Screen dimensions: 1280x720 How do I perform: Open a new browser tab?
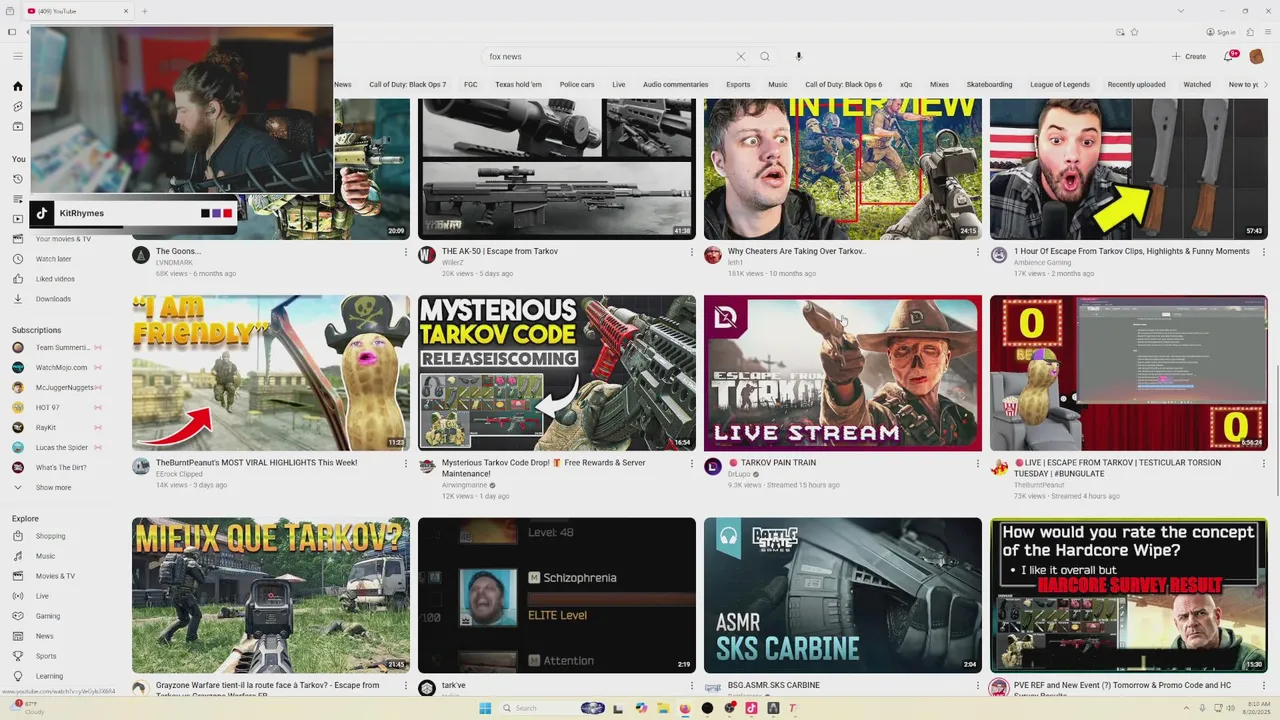tap(144, 11)
